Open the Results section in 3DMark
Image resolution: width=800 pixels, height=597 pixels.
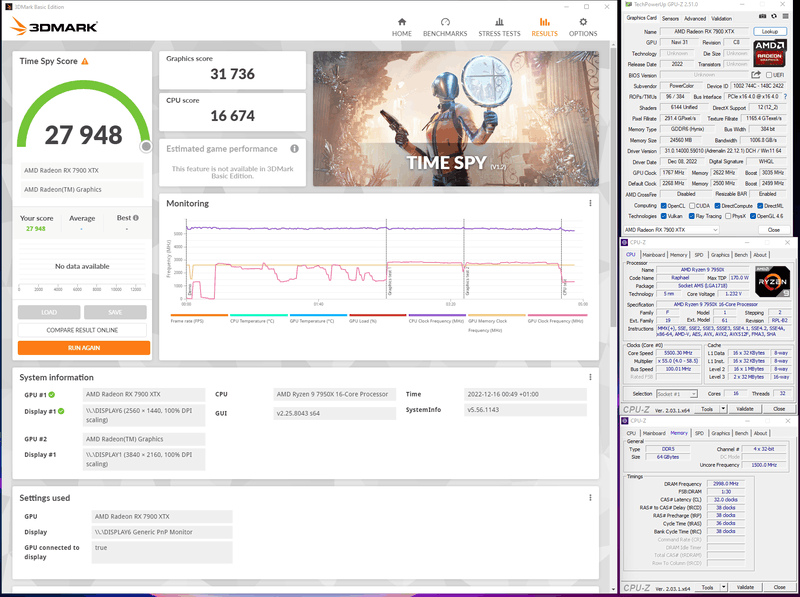click(544, 27)
